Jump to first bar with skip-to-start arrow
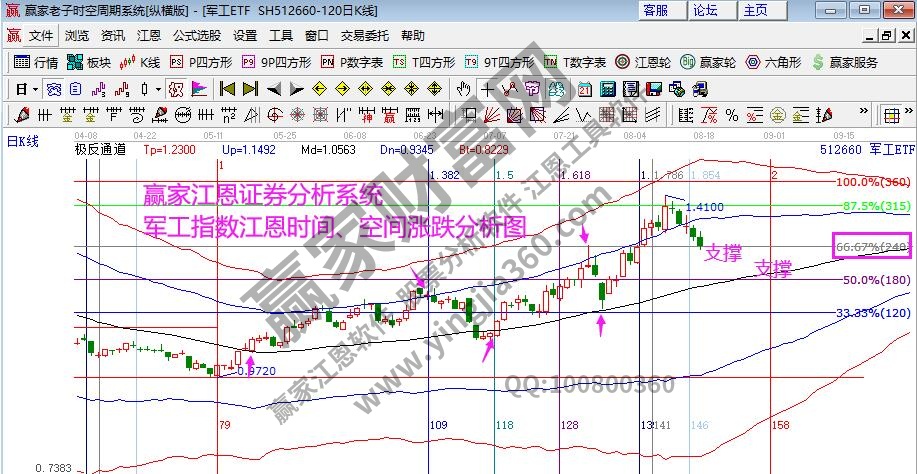Viewport: 917px width, 474px height. click(x=226, y=88)
